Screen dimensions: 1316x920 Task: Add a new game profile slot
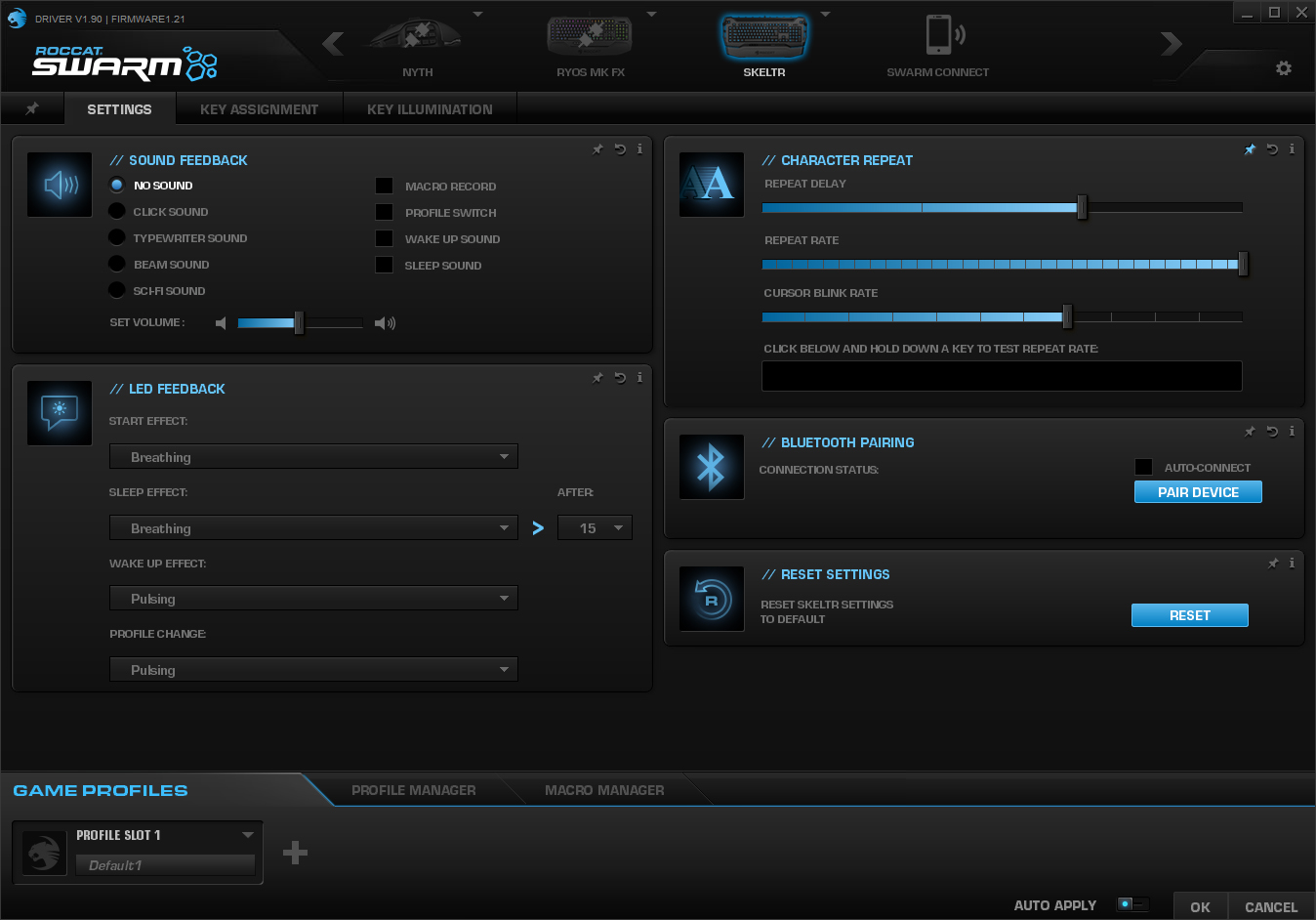(295, 854)
